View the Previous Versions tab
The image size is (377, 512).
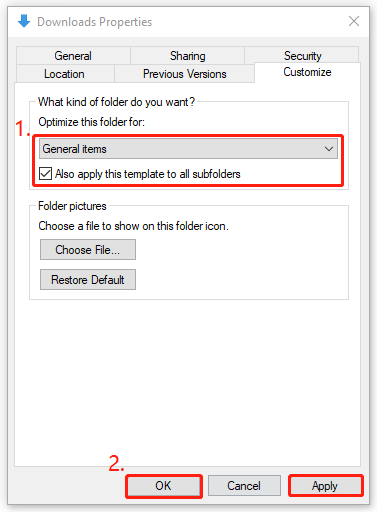click(185, 74)
